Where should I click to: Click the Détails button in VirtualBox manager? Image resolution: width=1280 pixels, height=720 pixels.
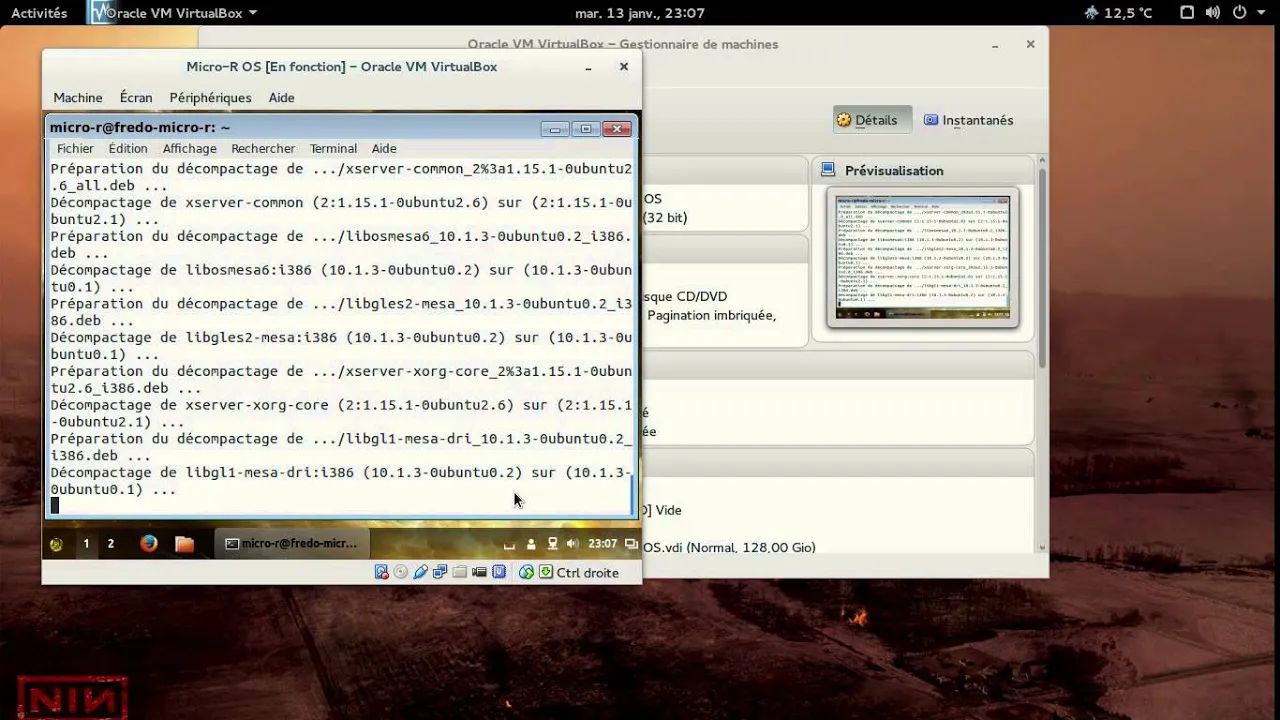[872, 120]
